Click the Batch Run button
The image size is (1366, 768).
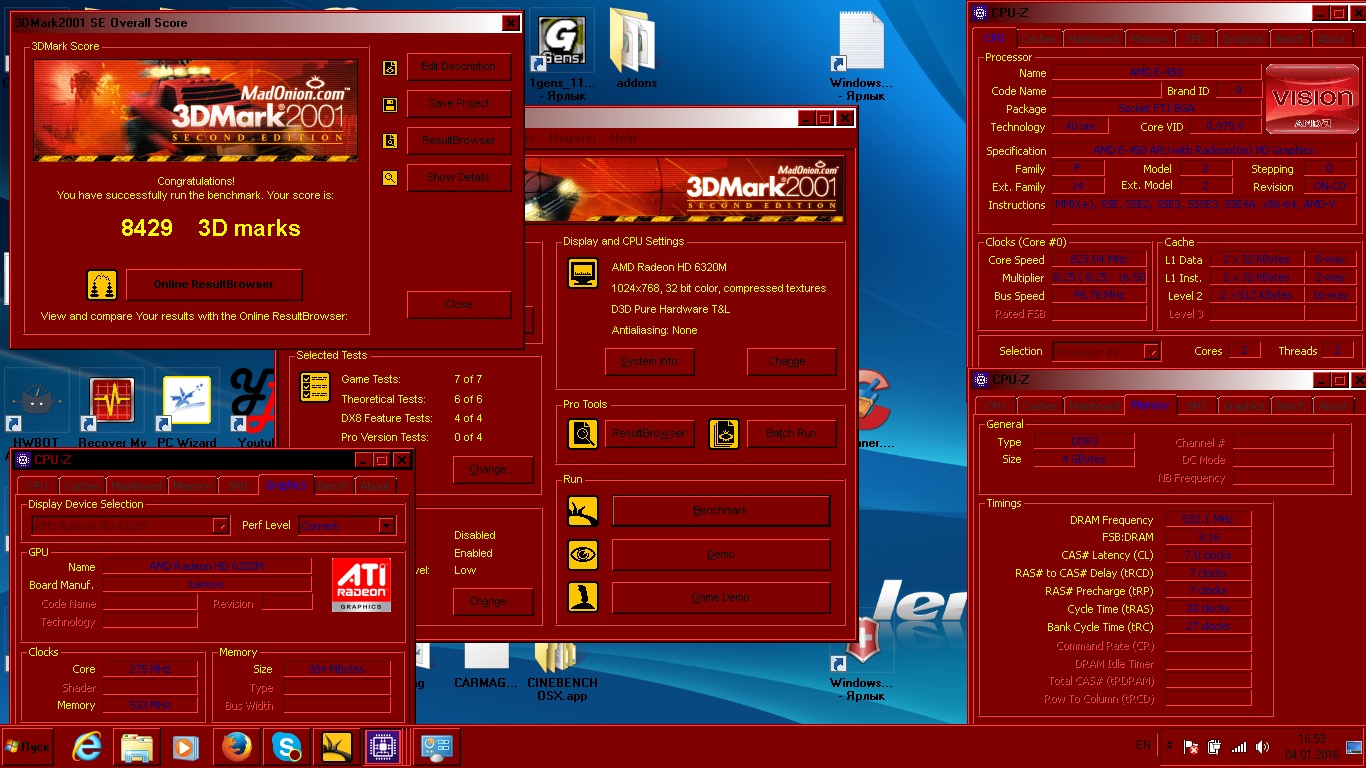coord(791,434)
